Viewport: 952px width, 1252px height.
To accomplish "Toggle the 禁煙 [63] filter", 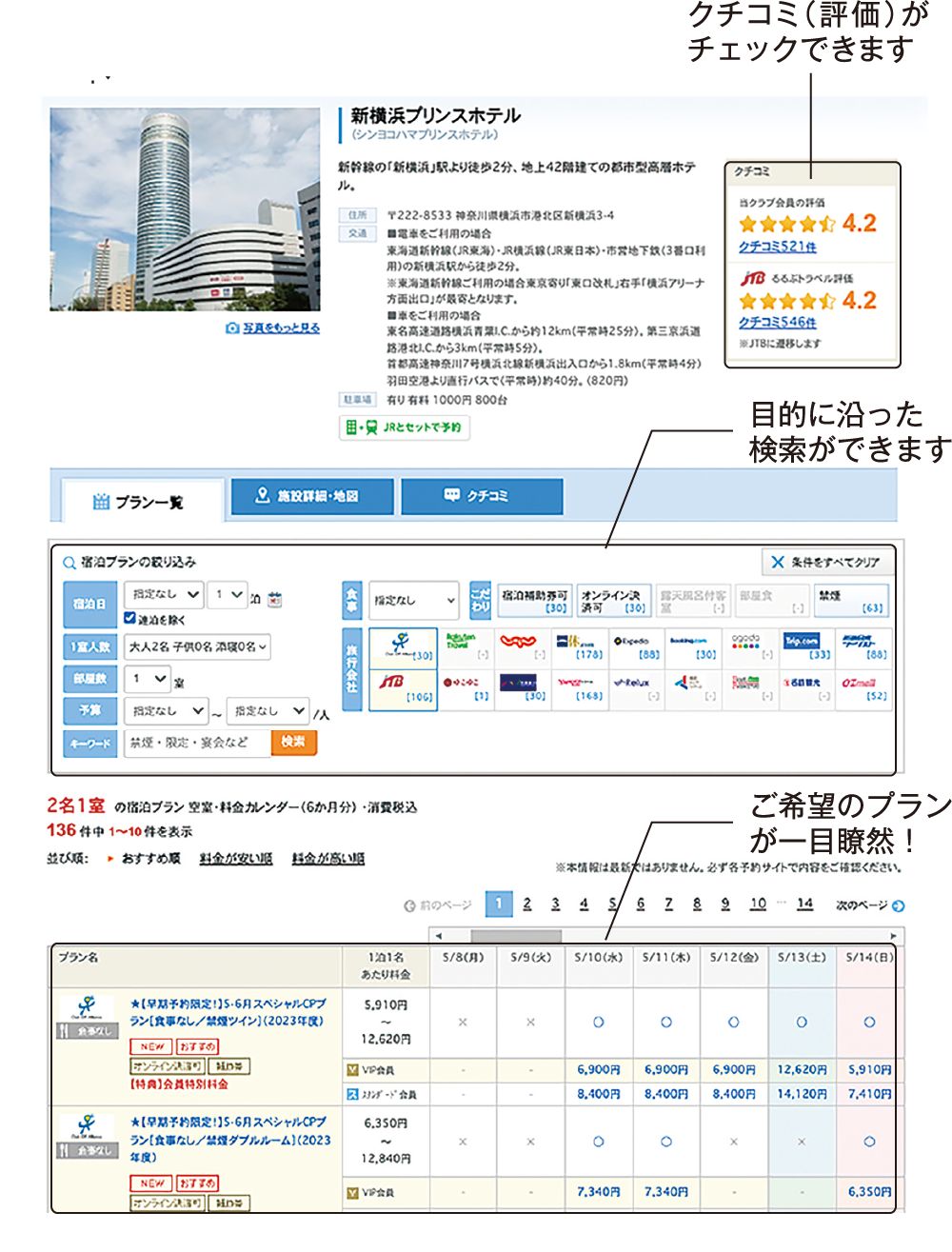I will click(x=851, y=601).
